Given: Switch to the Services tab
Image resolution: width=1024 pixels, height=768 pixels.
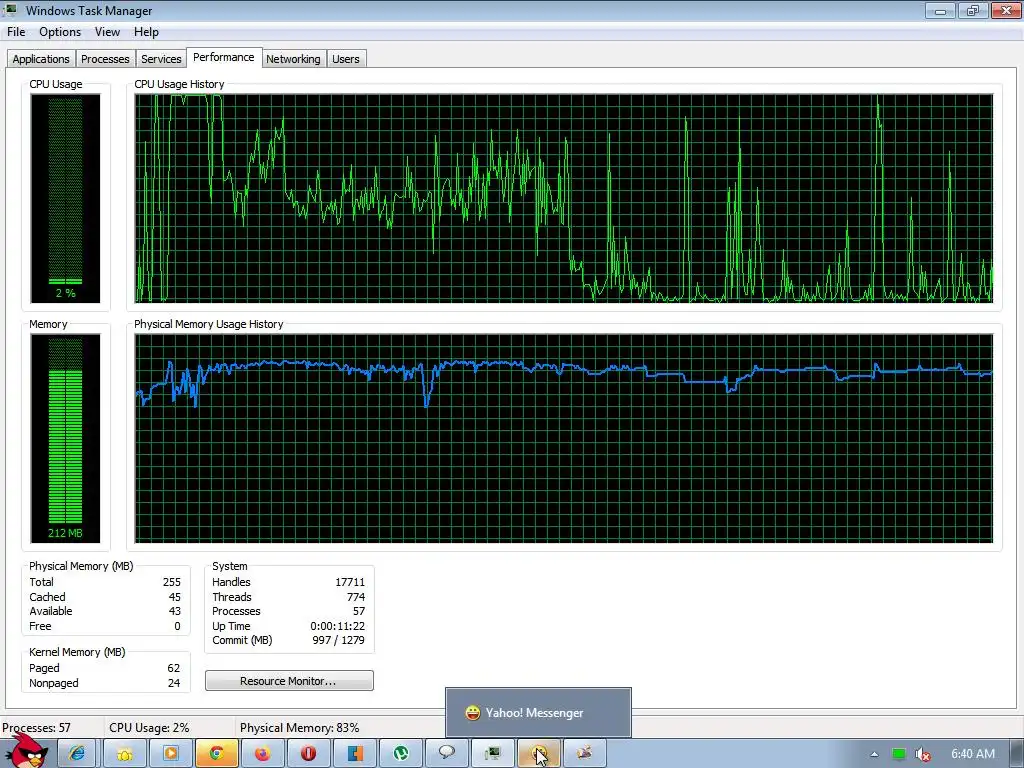Looking at the screenshot, I should tap(161, 59).
